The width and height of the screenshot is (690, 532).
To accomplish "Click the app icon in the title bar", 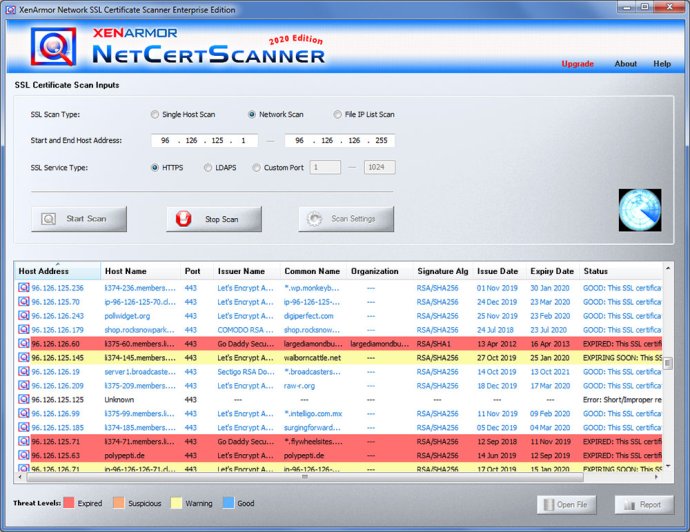I will click(11, 9).
